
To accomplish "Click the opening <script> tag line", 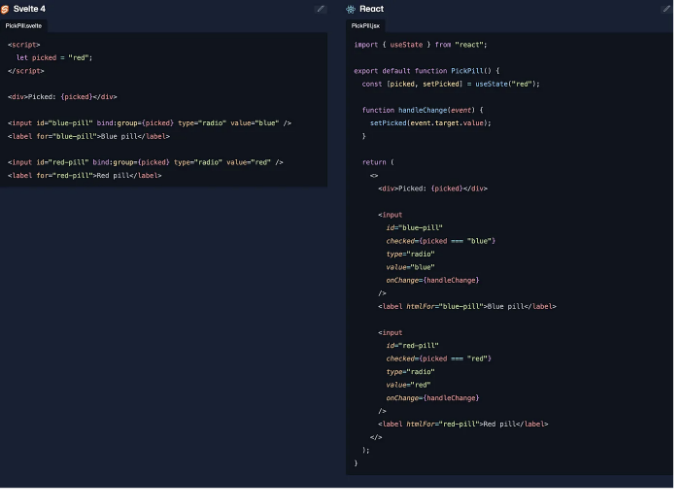I will 24,45.
